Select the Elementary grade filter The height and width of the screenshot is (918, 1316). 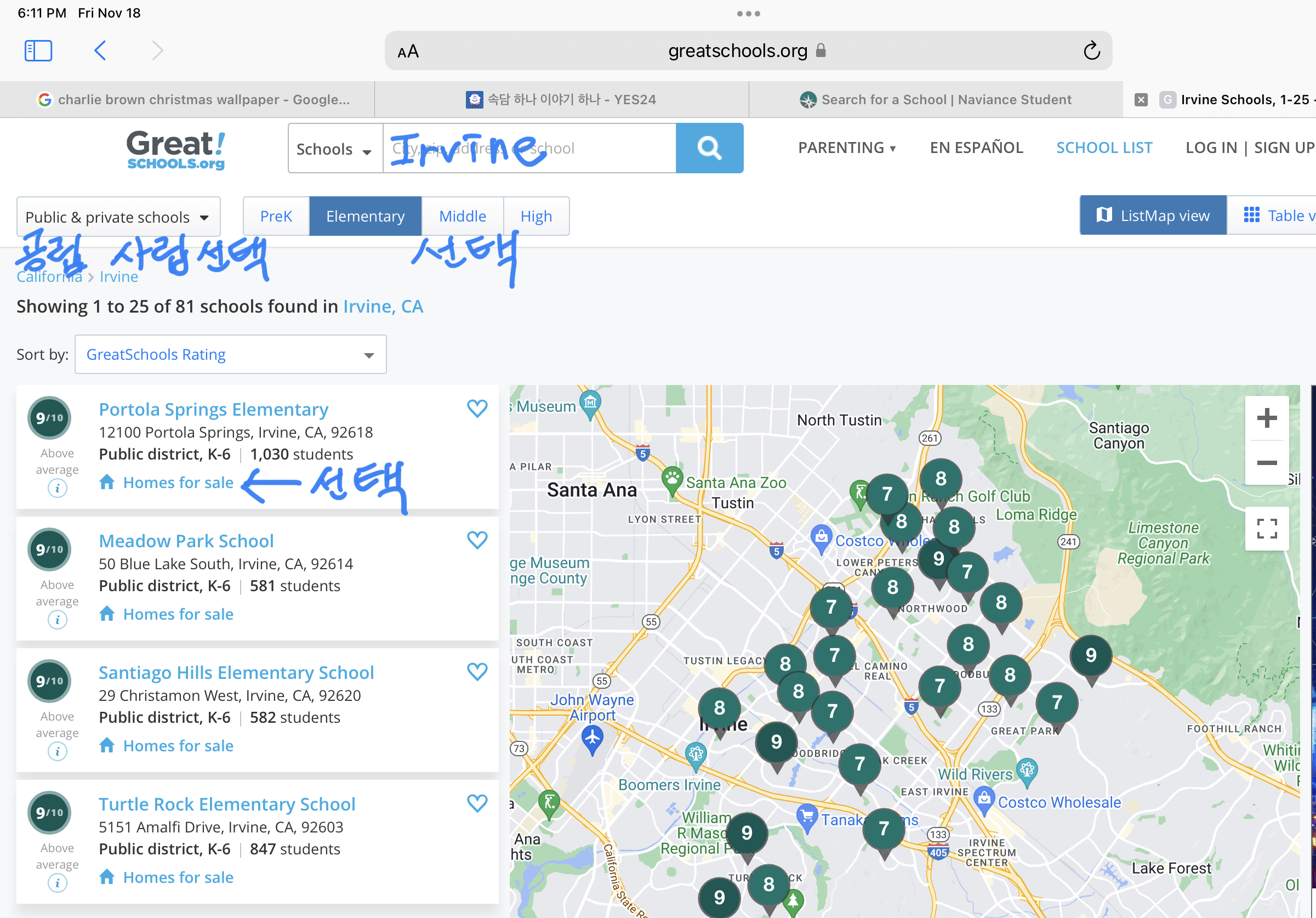pyautogui.click(x=365, y=216)
